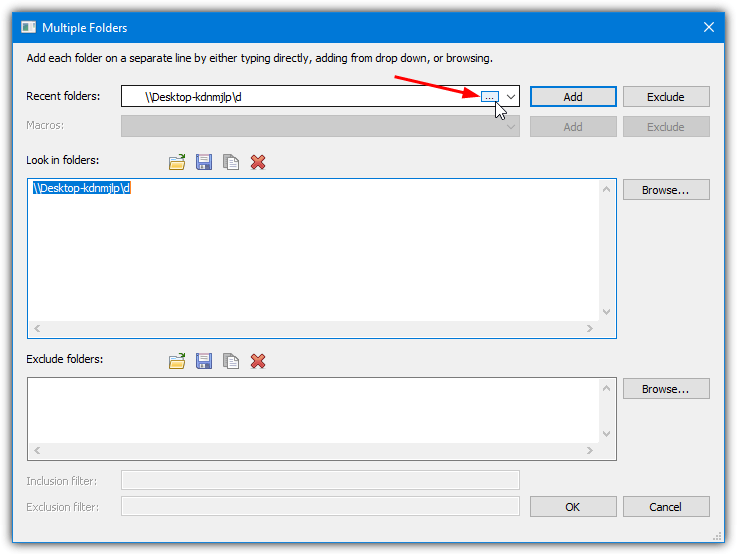This screenshot has width=737, height=554.
Task: Open folder list icon for Look in folders
Action: click(x=177, y=162)
